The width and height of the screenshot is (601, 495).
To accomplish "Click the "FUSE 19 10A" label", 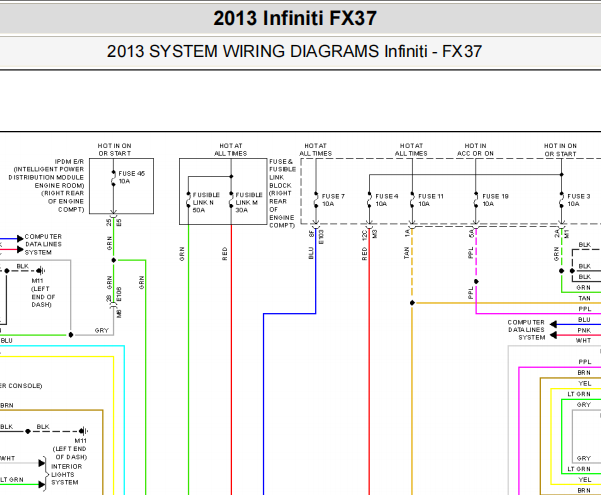I will 495,200.
